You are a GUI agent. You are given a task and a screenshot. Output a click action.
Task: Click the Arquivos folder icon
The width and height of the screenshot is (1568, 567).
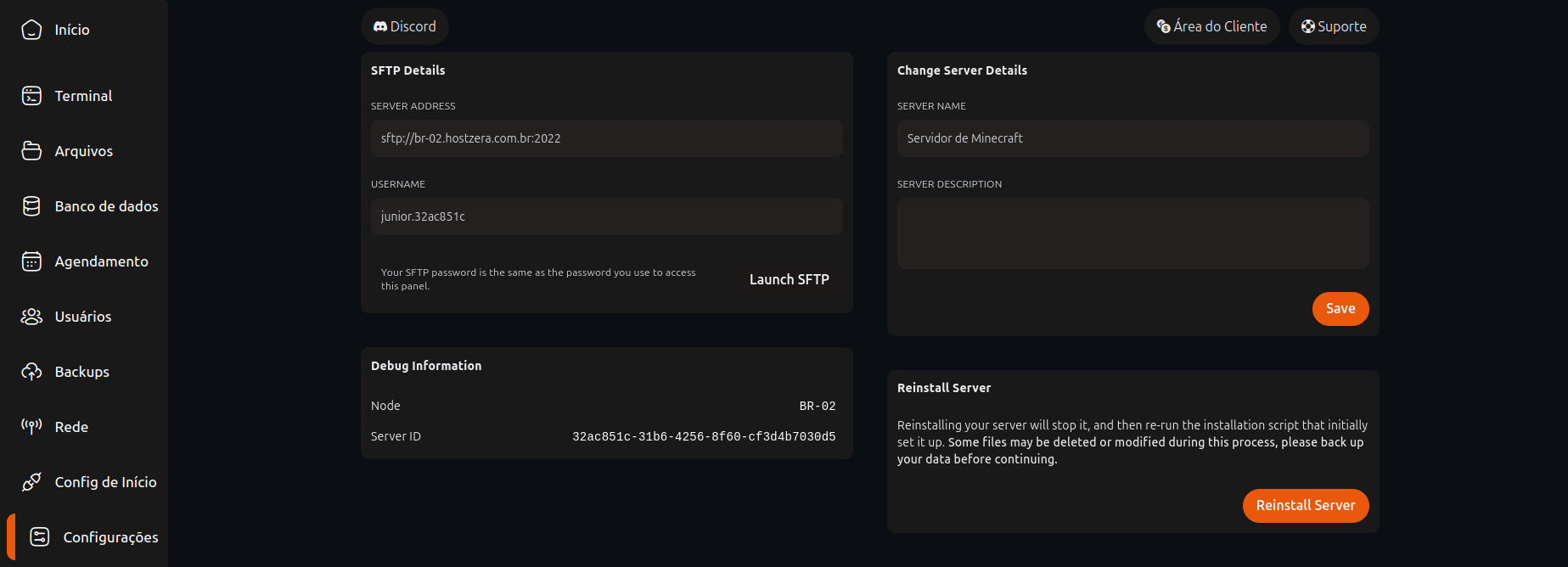click(31, 151)
